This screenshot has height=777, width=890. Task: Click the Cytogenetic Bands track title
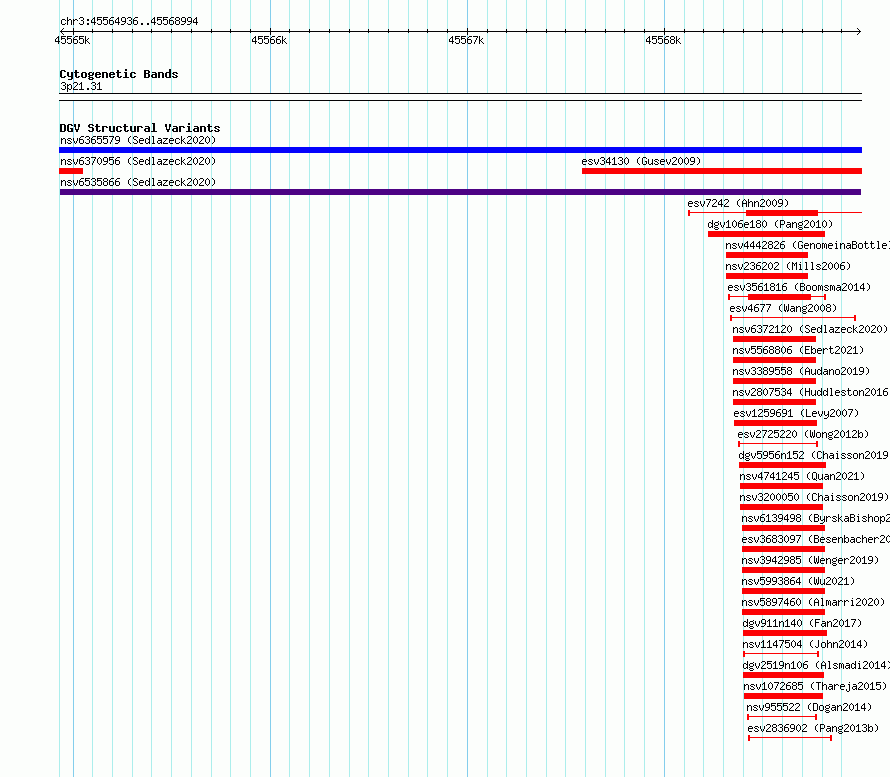[x=119, y=74]
